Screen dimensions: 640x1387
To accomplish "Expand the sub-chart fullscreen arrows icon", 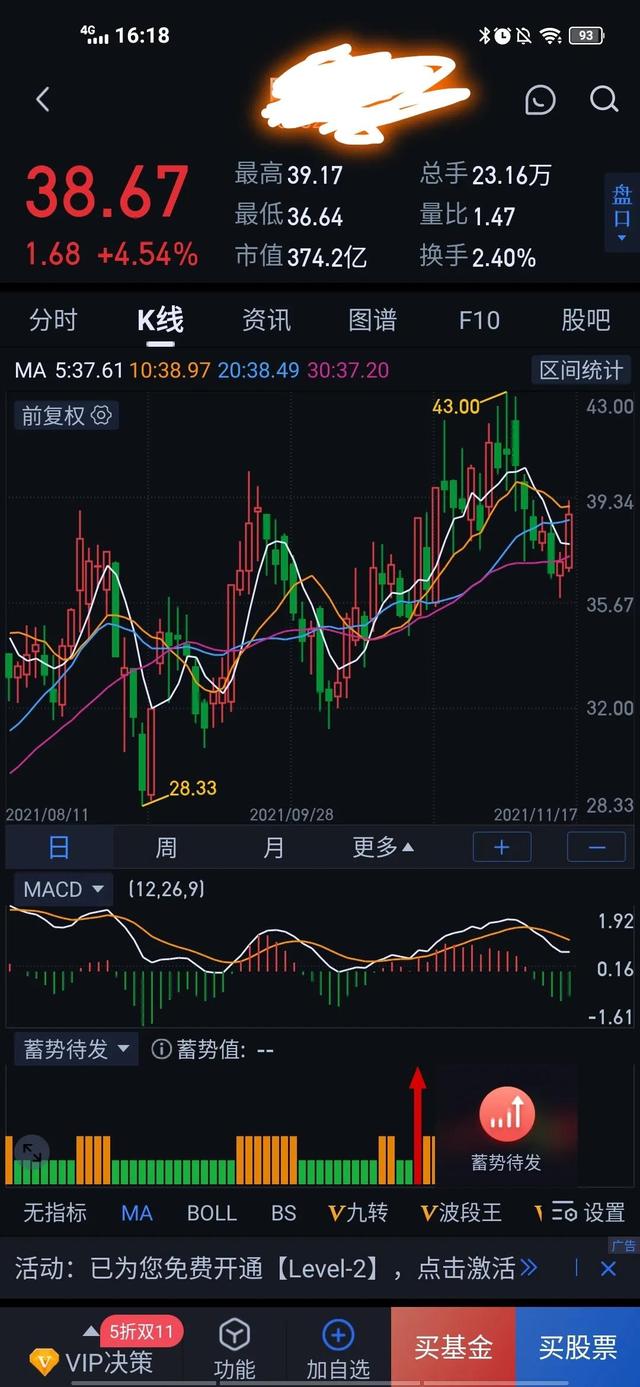I will [x=31, y=1152].
